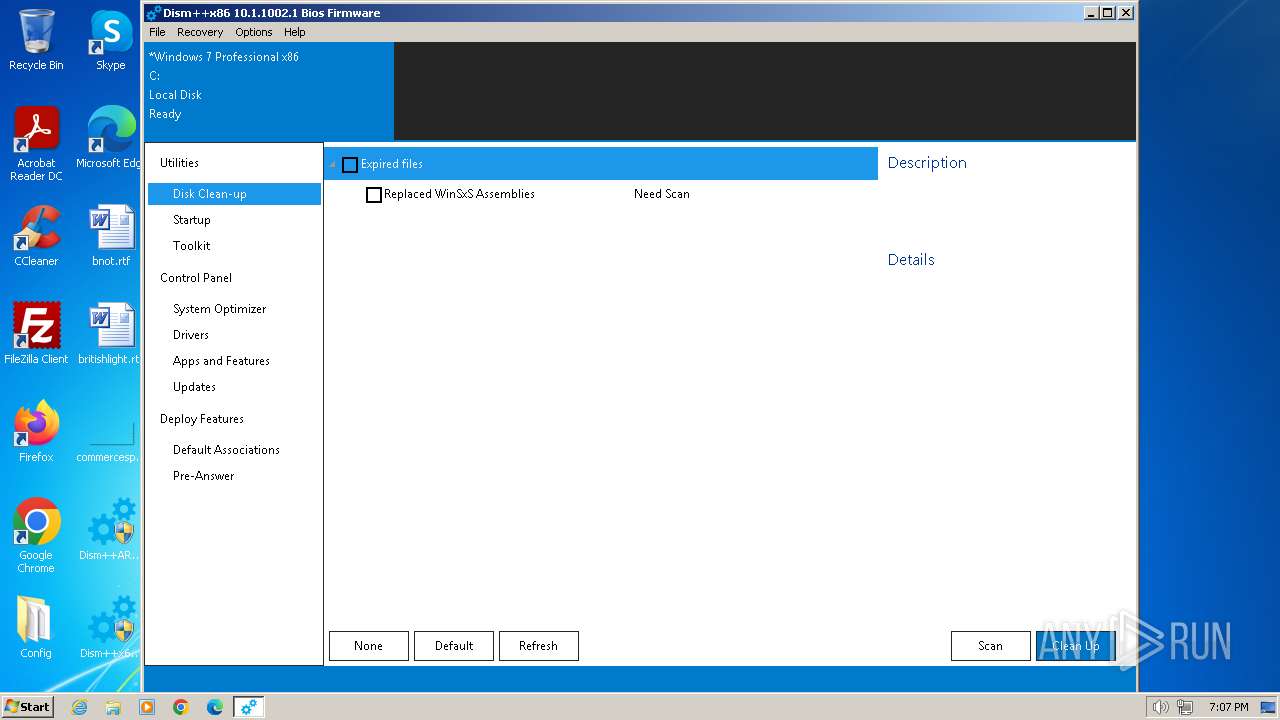The height and width of the screenshot is (720, 1280).
Task: Click the Deploy Features heading in sidebar
Action: click(x=202, y=419)
